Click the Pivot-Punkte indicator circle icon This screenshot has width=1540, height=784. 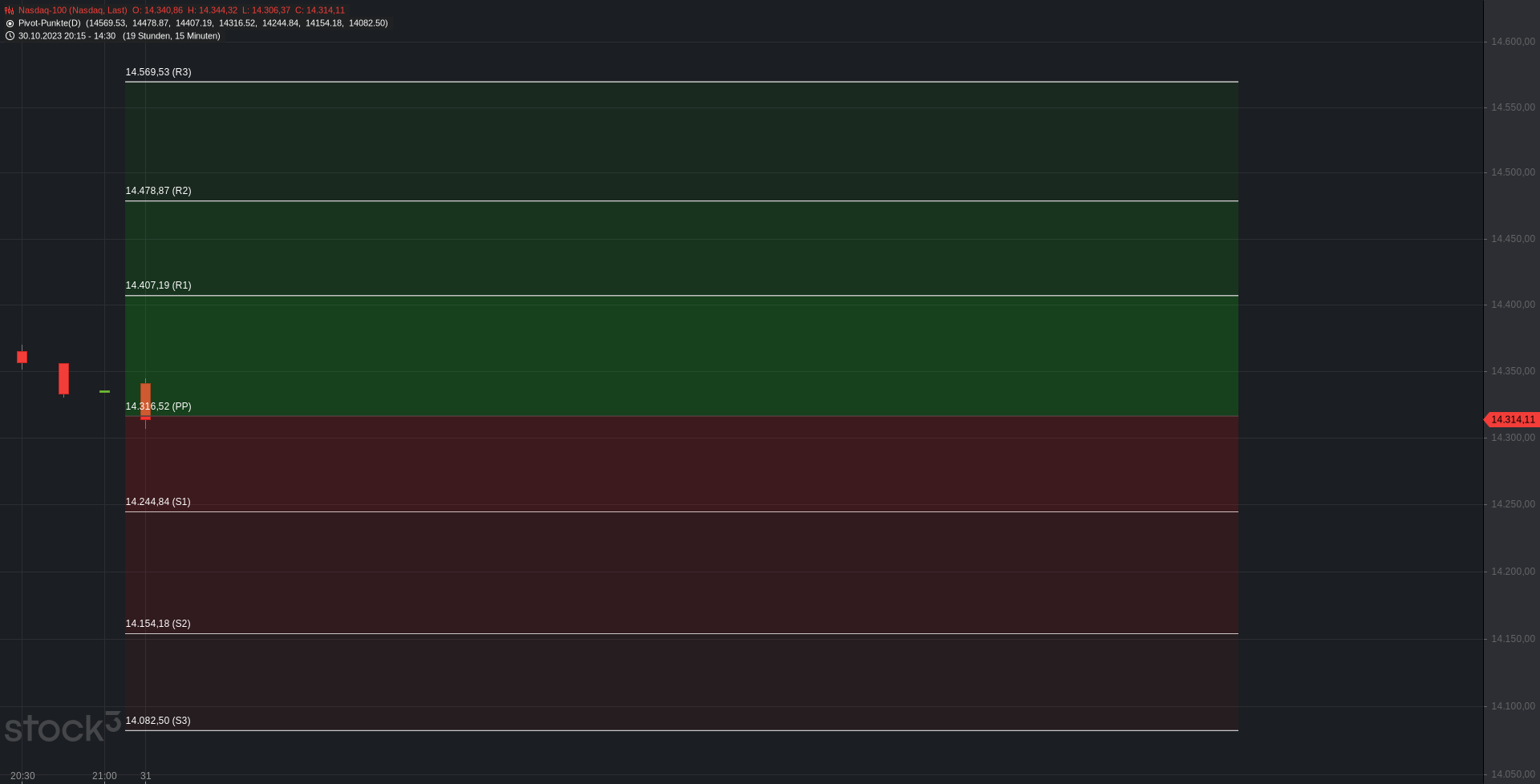(x=10, y=23)
